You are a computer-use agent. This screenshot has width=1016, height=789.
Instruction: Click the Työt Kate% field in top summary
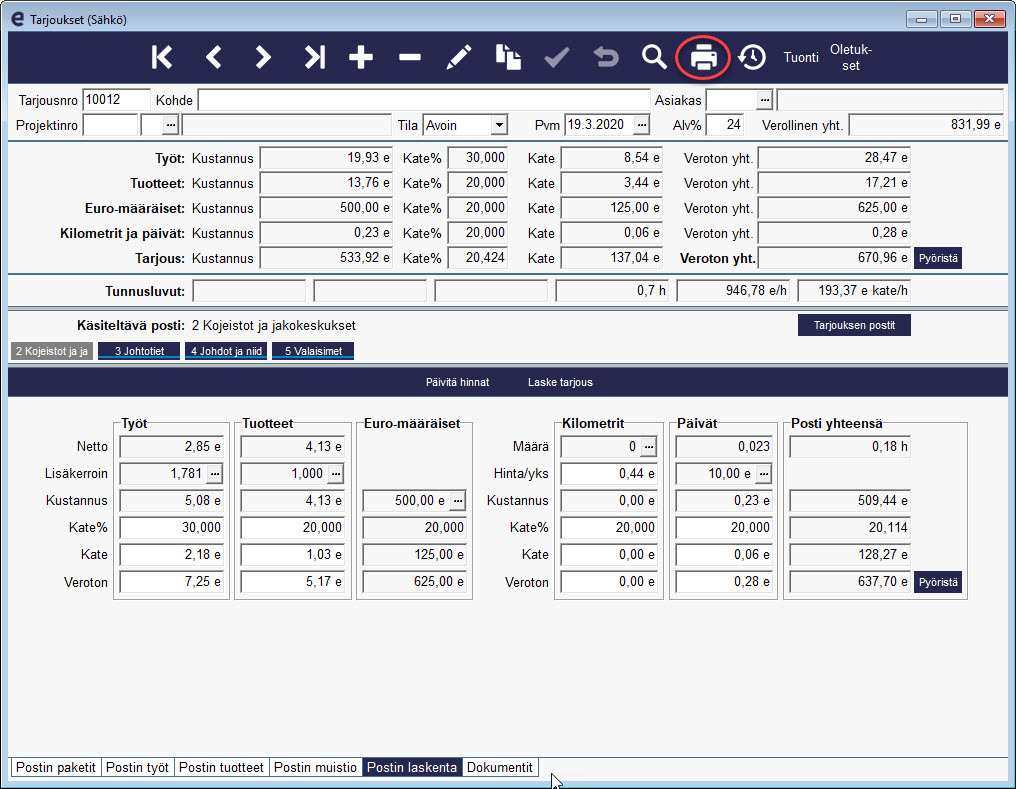478,158
